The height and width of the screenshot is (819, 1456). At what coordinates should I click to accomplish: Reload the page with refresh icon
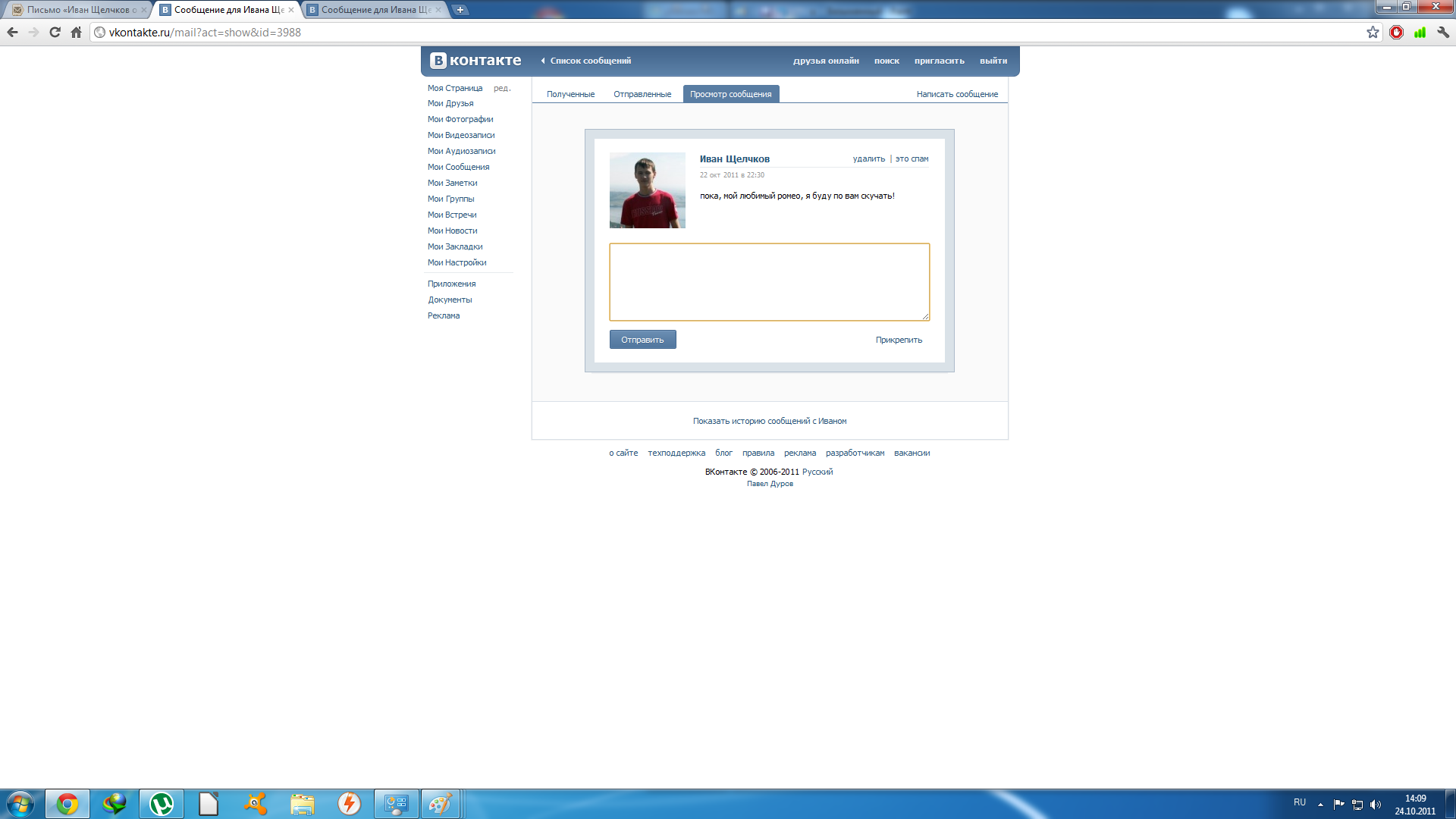[55, 33]
